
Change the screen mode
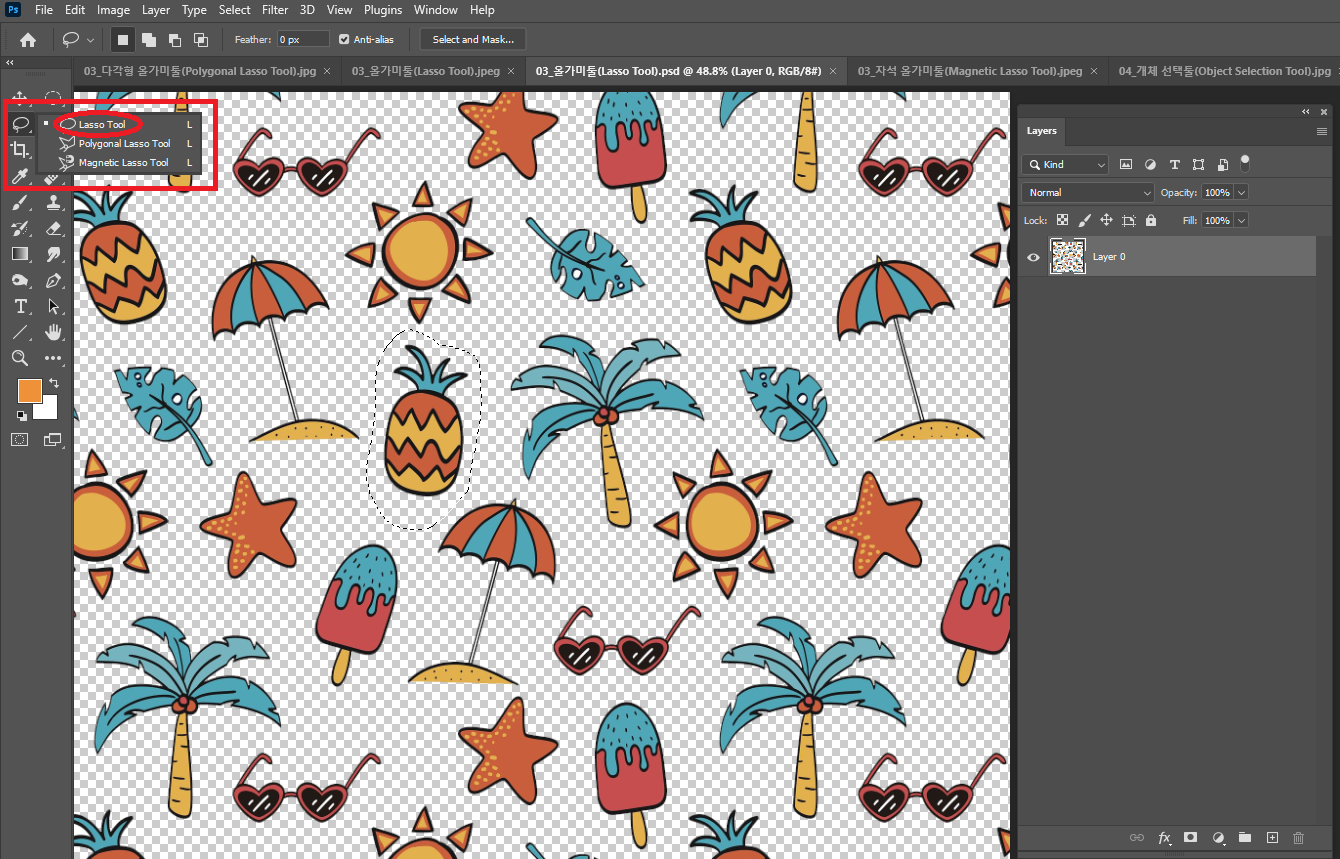[53, 439]
